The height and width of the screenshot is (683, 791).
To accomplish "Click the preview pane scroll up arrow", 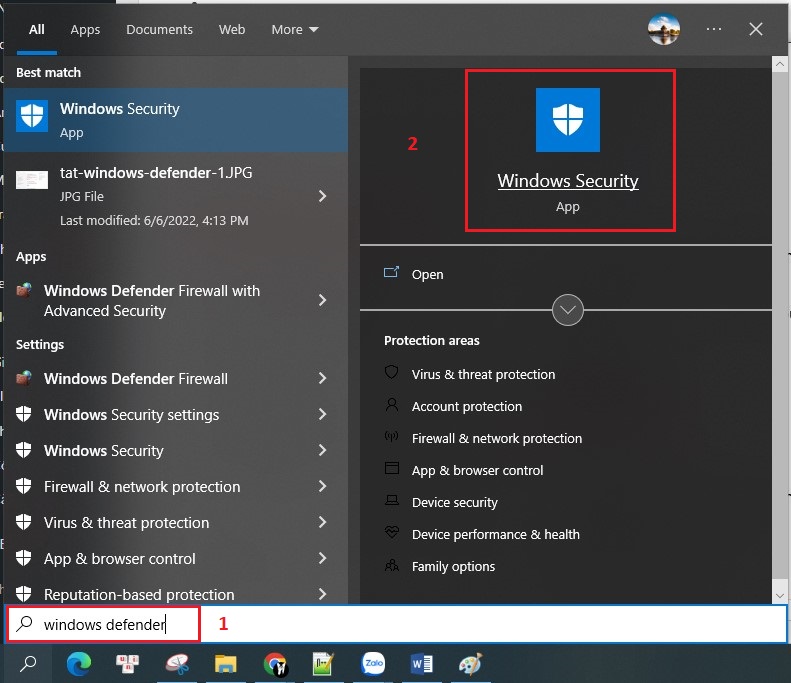I will coord(779,64).
